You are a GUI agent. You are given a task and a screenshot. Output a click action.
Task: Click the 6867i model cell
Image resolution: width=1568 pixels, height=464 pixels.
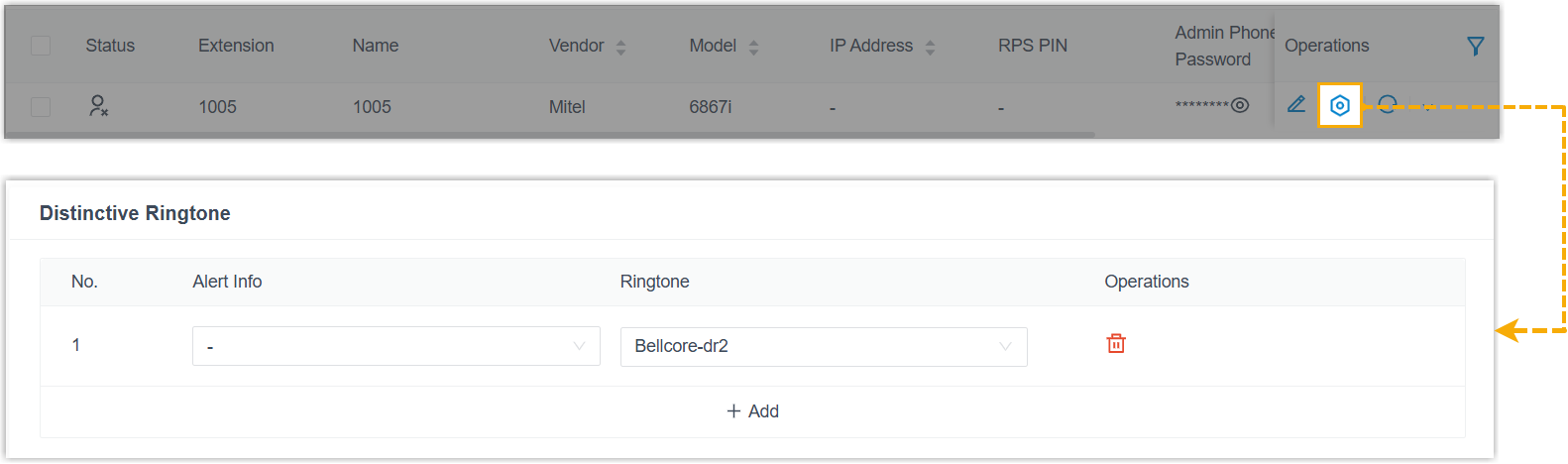click(710, 107)
